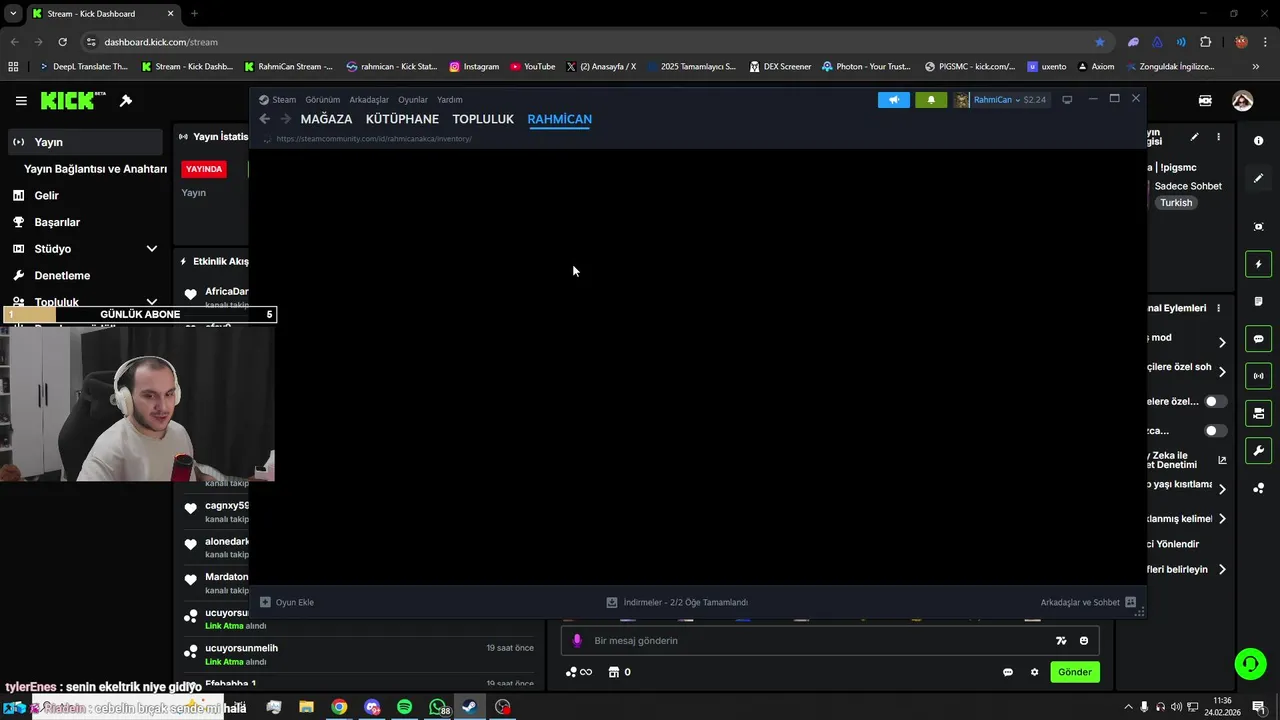Image resolution: width=1280 pixels, height=720 pixels.
Task: Open Discord from taskbar
Action: click(372, 707)
